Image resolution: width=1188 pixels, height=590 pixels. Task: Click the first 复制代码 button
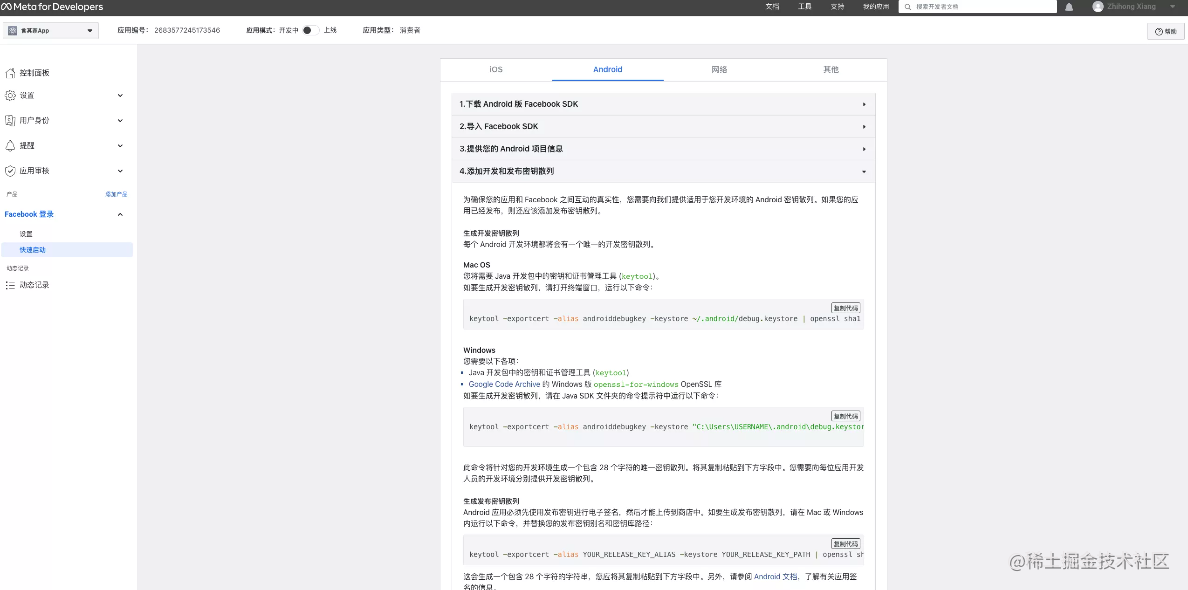845,307
